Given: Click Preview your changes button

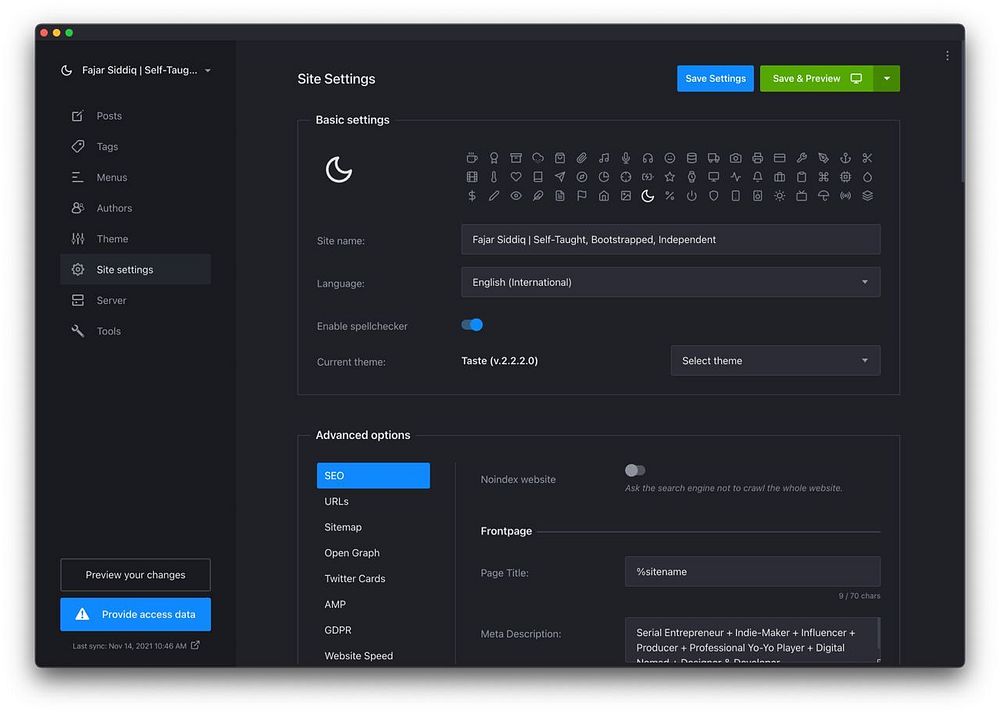Looking at the screenshot, I should (135, 575).
